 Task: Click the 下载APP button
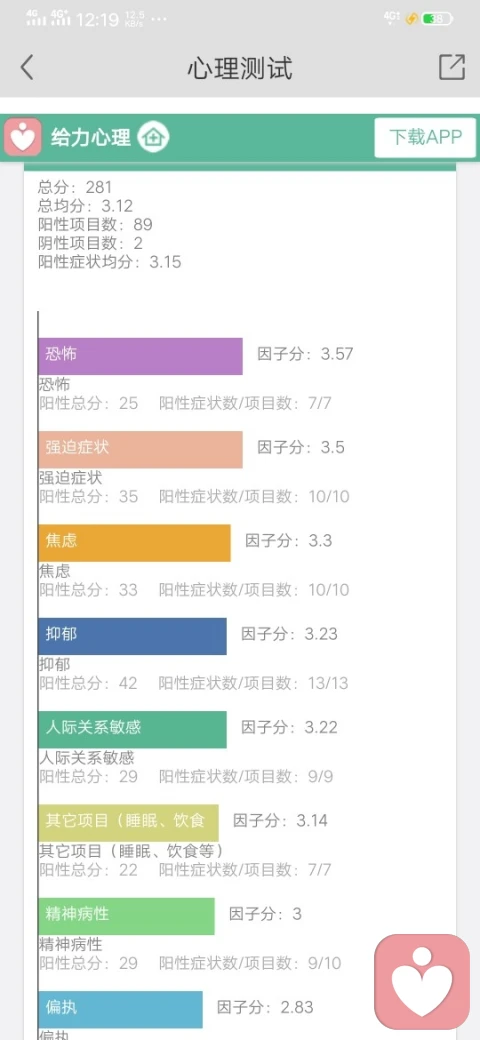[425, 137]
